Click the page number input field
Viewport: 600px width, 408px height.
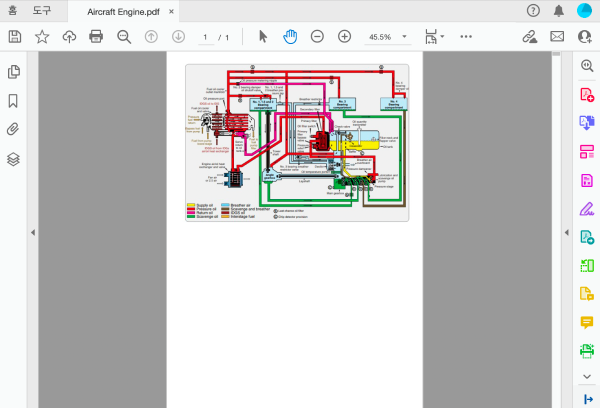click(x=206, y=37)
